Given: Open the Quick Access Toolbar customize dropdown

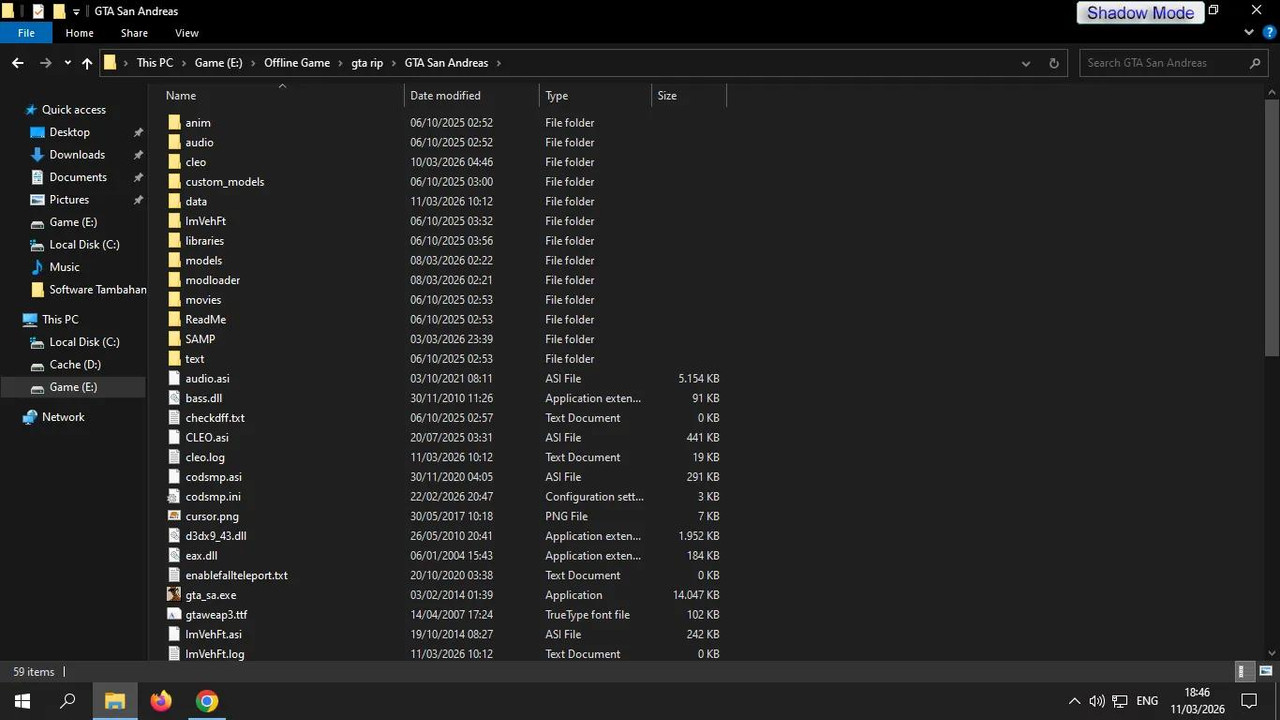Looking at the screenshot, I should click(x=76, y=12).
